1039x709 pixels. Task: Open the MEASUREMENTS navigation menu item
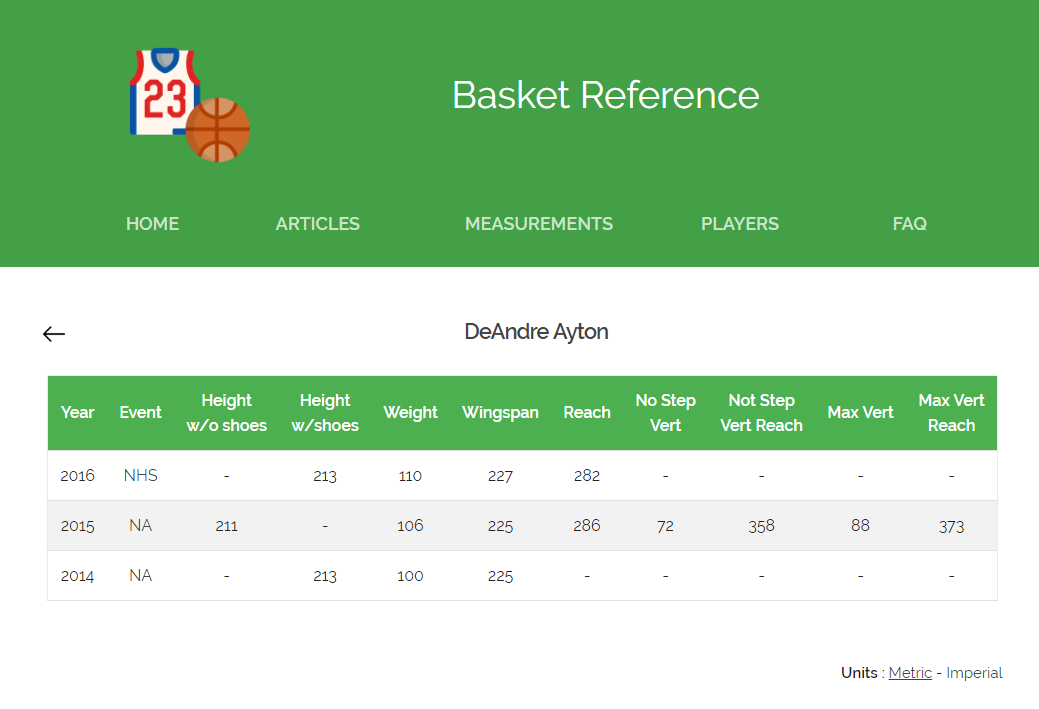539,224
